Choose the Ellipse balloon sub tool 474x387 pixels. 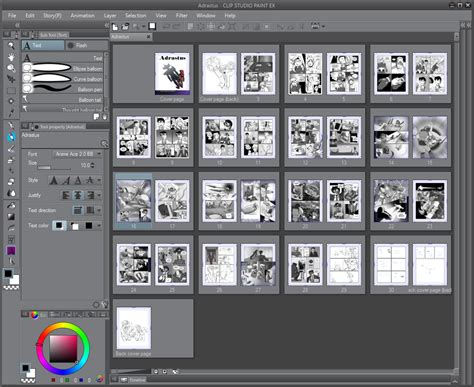click(x=63, y=68)
